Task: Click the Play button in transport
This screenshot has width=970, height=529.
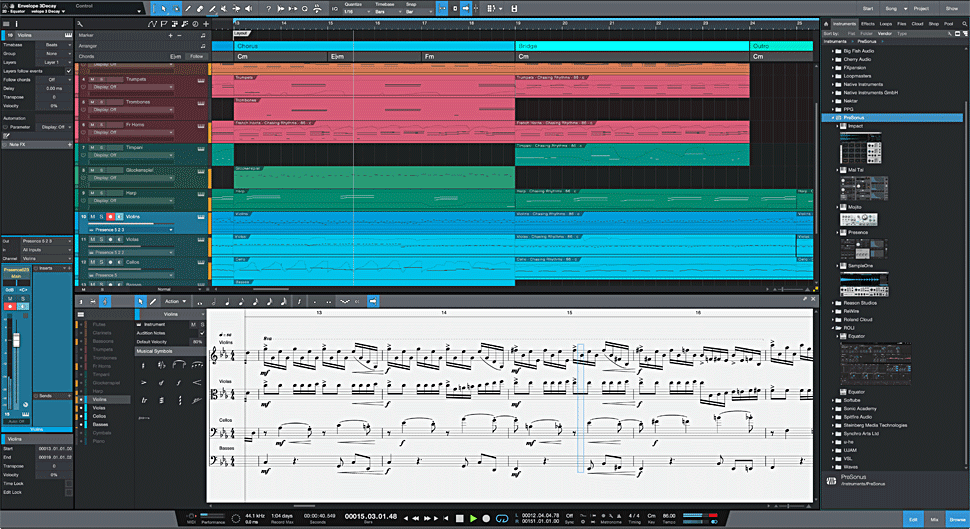Action: [x=473, y=518]
